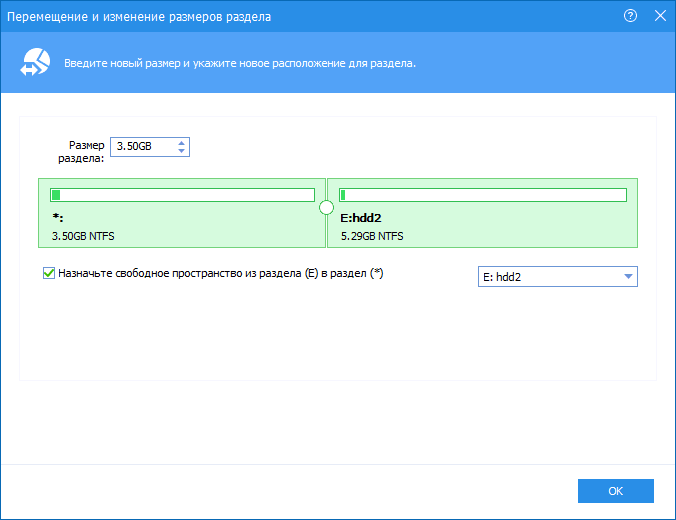Click the usage bar of the *: partition
The image size is (676, 520).
pyautogui.click(x=182, y=195)
